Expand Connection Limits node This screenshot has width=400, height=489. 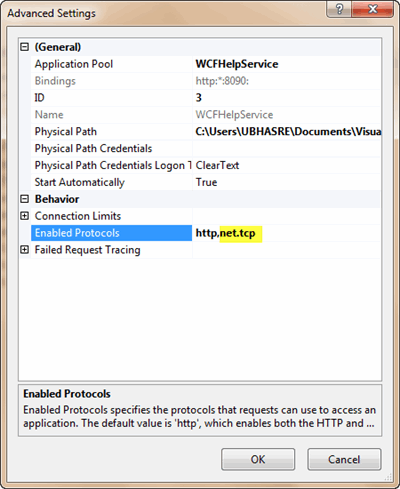pos(24,216)
